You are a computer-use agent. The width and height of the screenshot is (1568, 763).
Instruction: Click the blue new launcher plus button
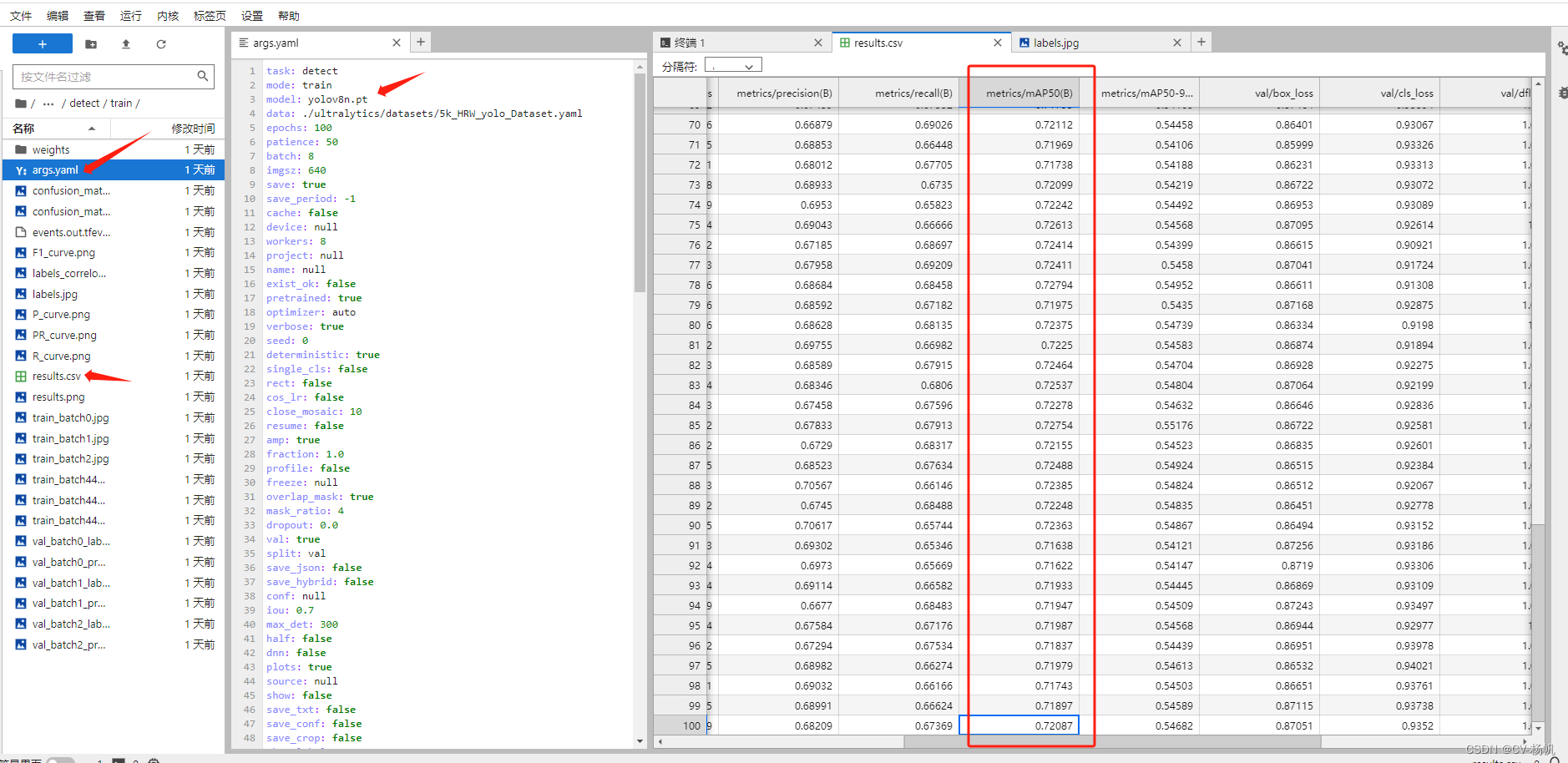click(x=43, y=43)
